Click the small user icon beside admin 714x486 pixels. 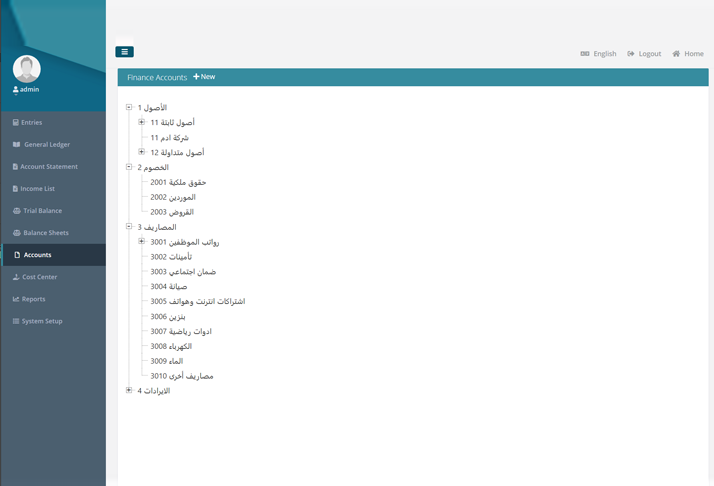coord(15,90)
